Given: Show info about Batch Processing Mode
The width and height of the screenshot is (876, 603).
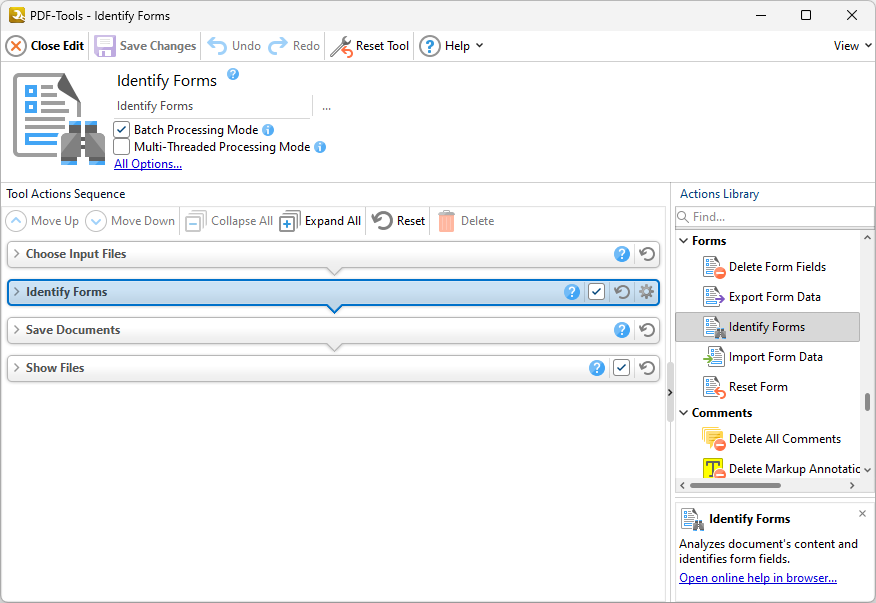Looking at the screenshot, I should [x=268, y=130].
